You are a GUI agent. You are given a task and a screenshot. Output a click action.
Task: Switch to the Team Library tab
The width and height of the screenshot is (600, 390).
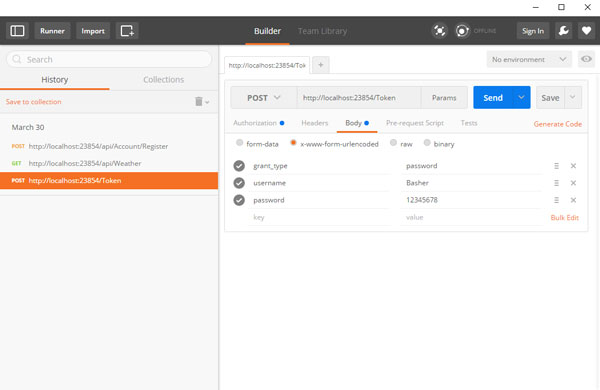[323, 31]
